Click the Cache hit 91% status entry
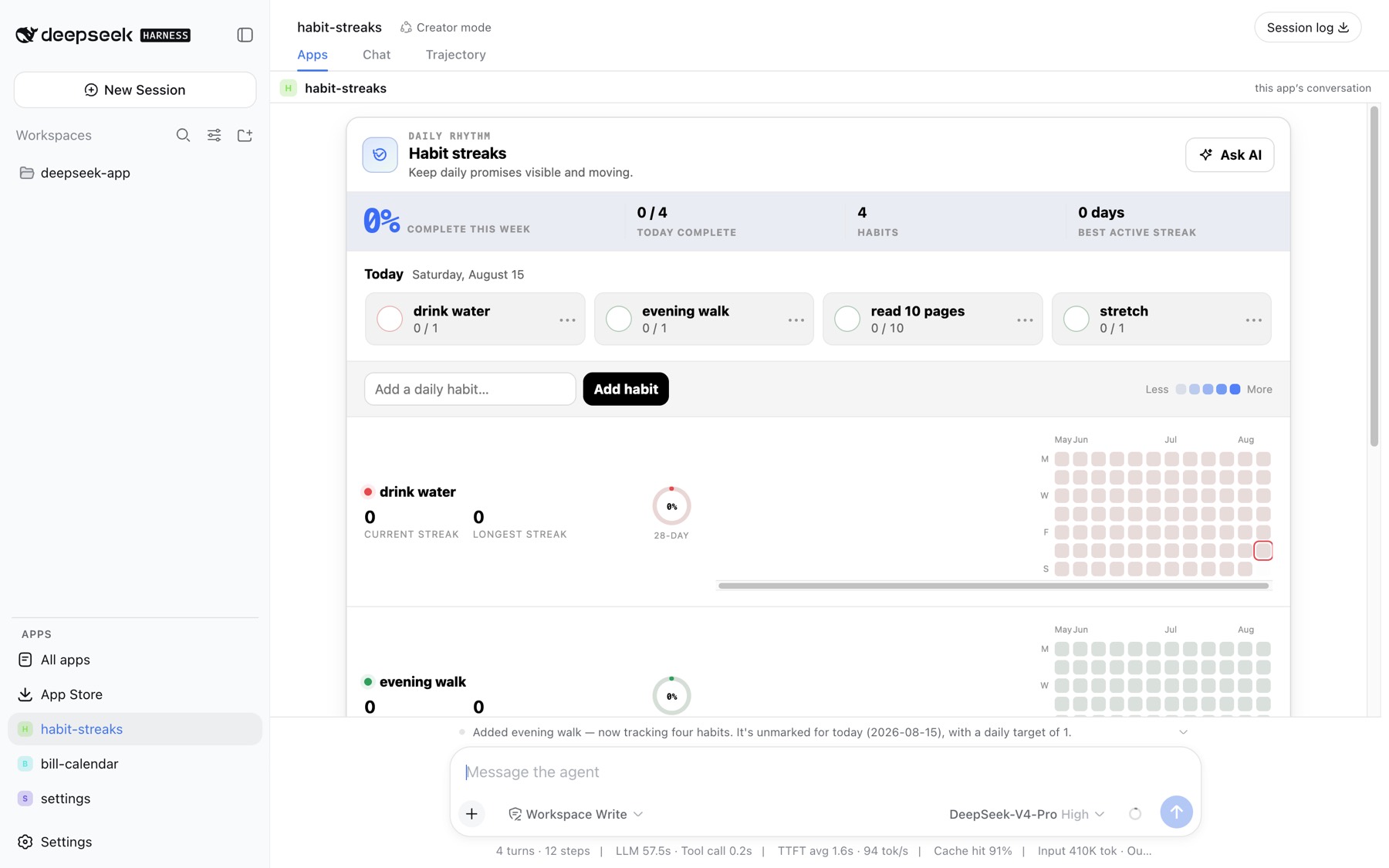This screenshot has height=868, width=1389. click(972, 851)
